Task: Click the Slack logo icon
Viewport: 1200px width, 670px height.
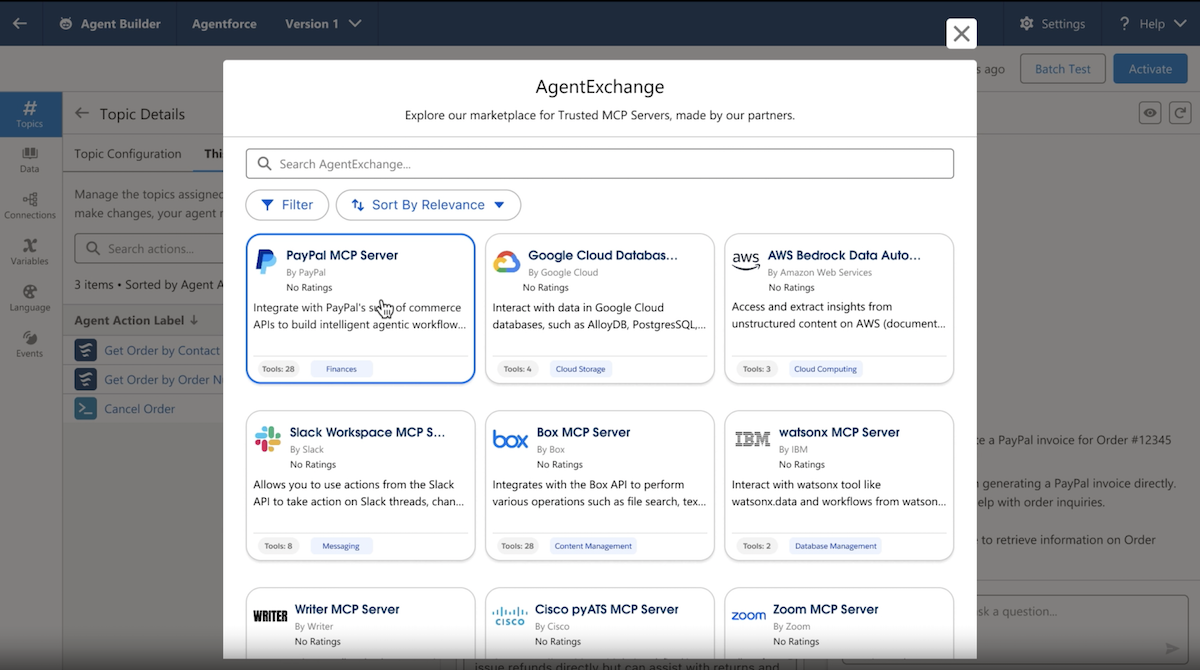Action: click(x=268, y=439)
